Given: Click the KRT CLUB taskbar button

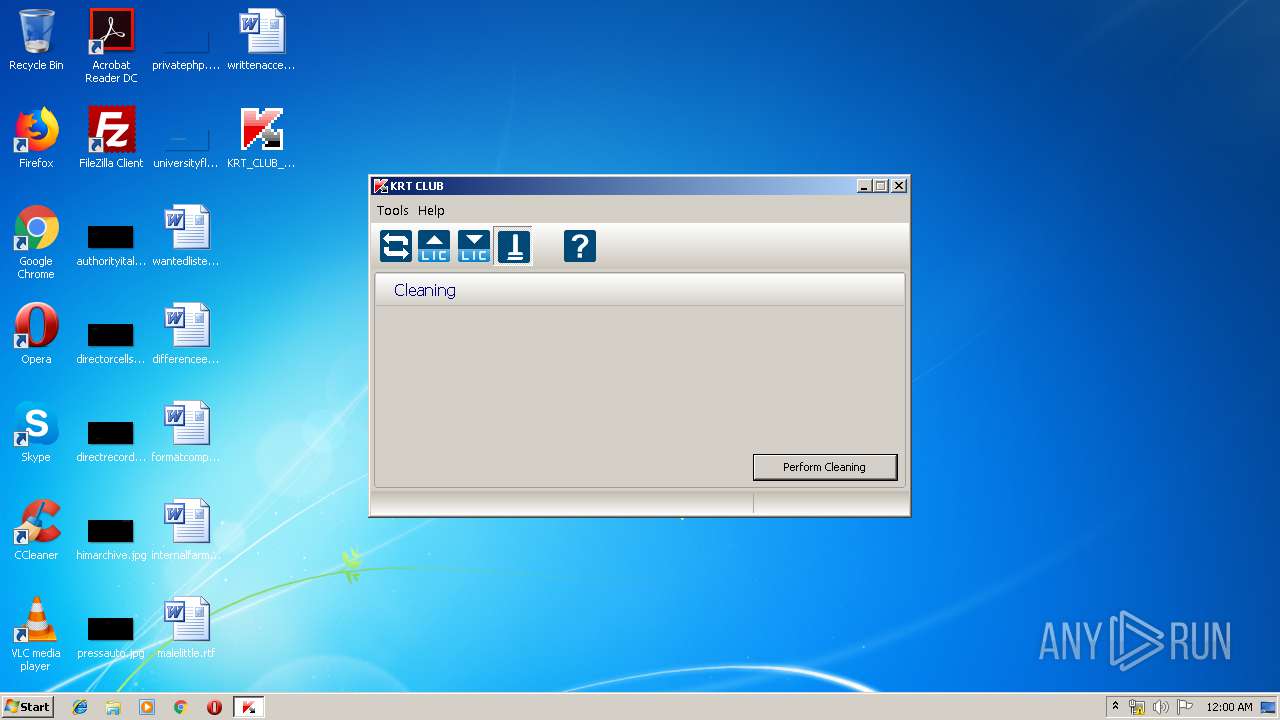Looking at the screenshot, I should pyautogui.click(x=248, y=707).
